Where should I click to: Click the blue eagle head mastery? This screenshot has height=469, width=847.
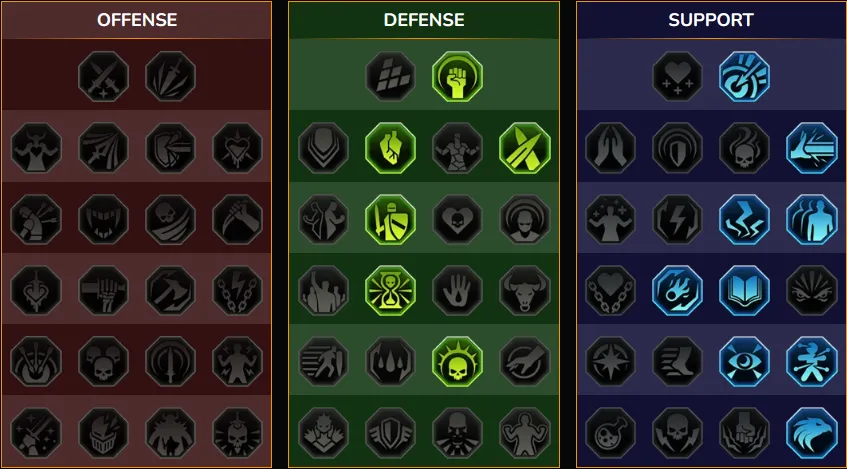click(811, 433)
